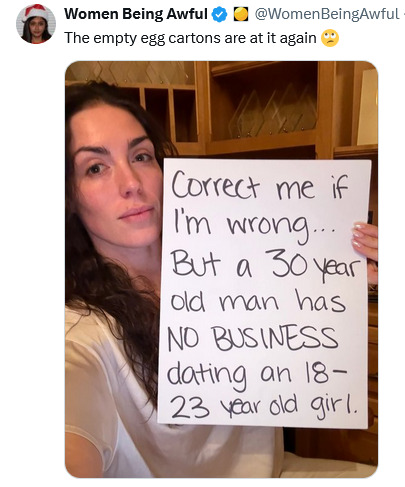This screenshot has width=405, height=487.
Task: Open the Women Being Awful display name
Action: coord(136,14)
